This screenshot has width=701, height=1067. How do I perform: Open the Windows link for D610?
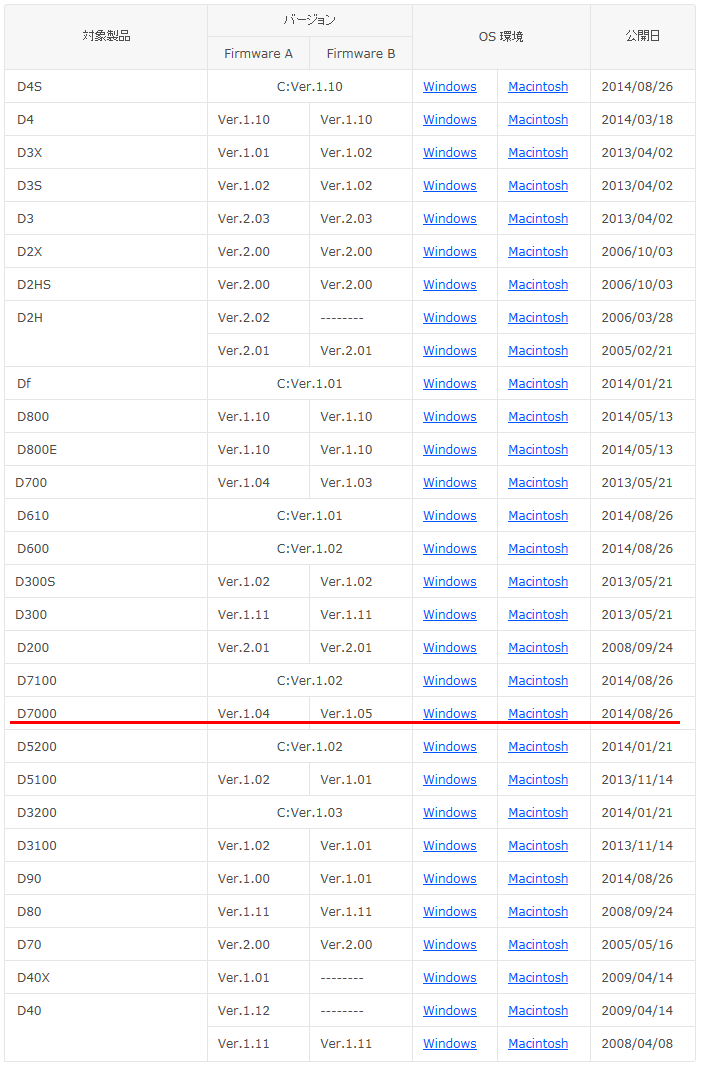tap(449, 515)
